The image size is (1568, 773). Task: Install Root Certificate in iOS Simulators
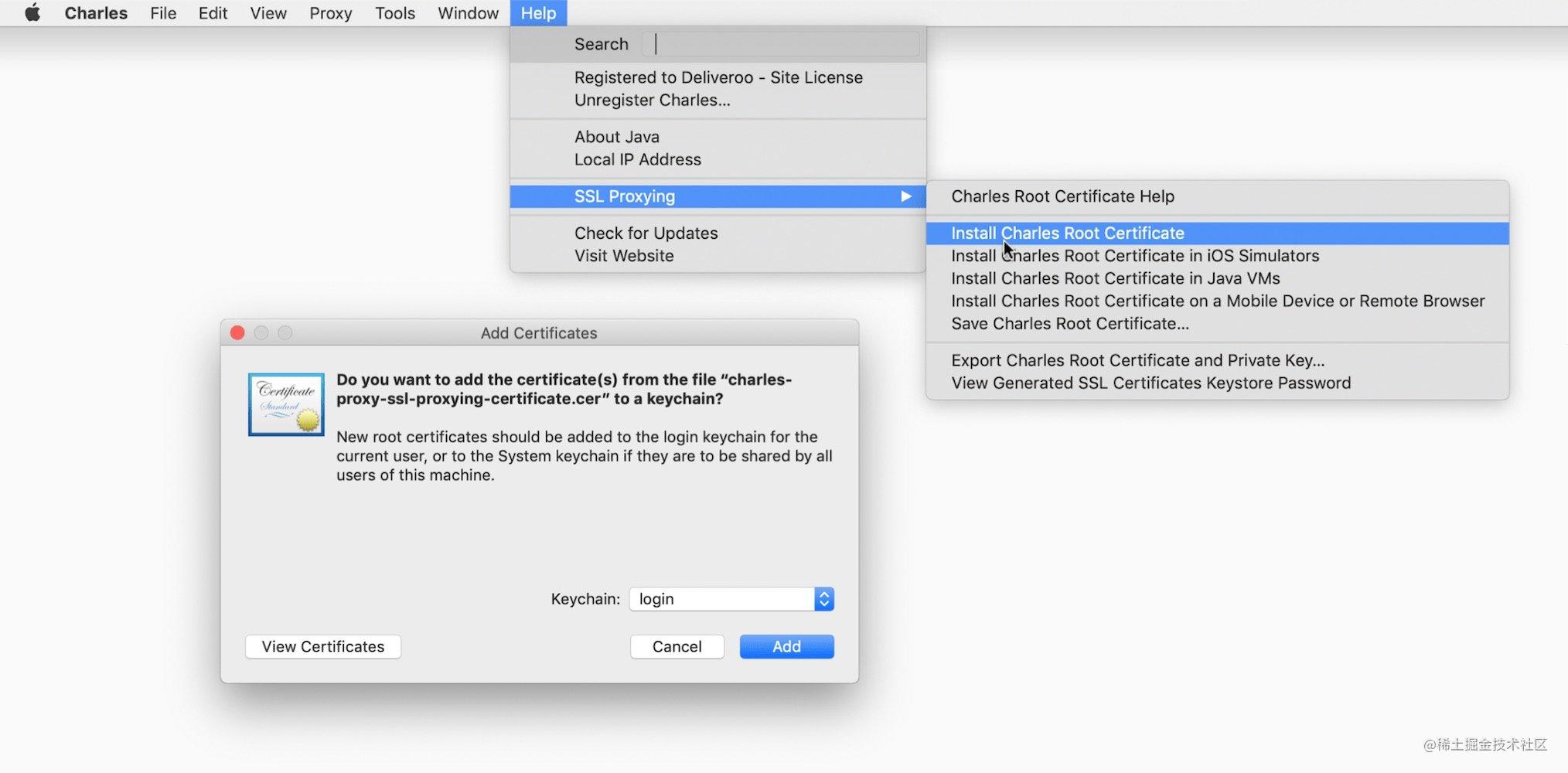(x=1218, y=255)
